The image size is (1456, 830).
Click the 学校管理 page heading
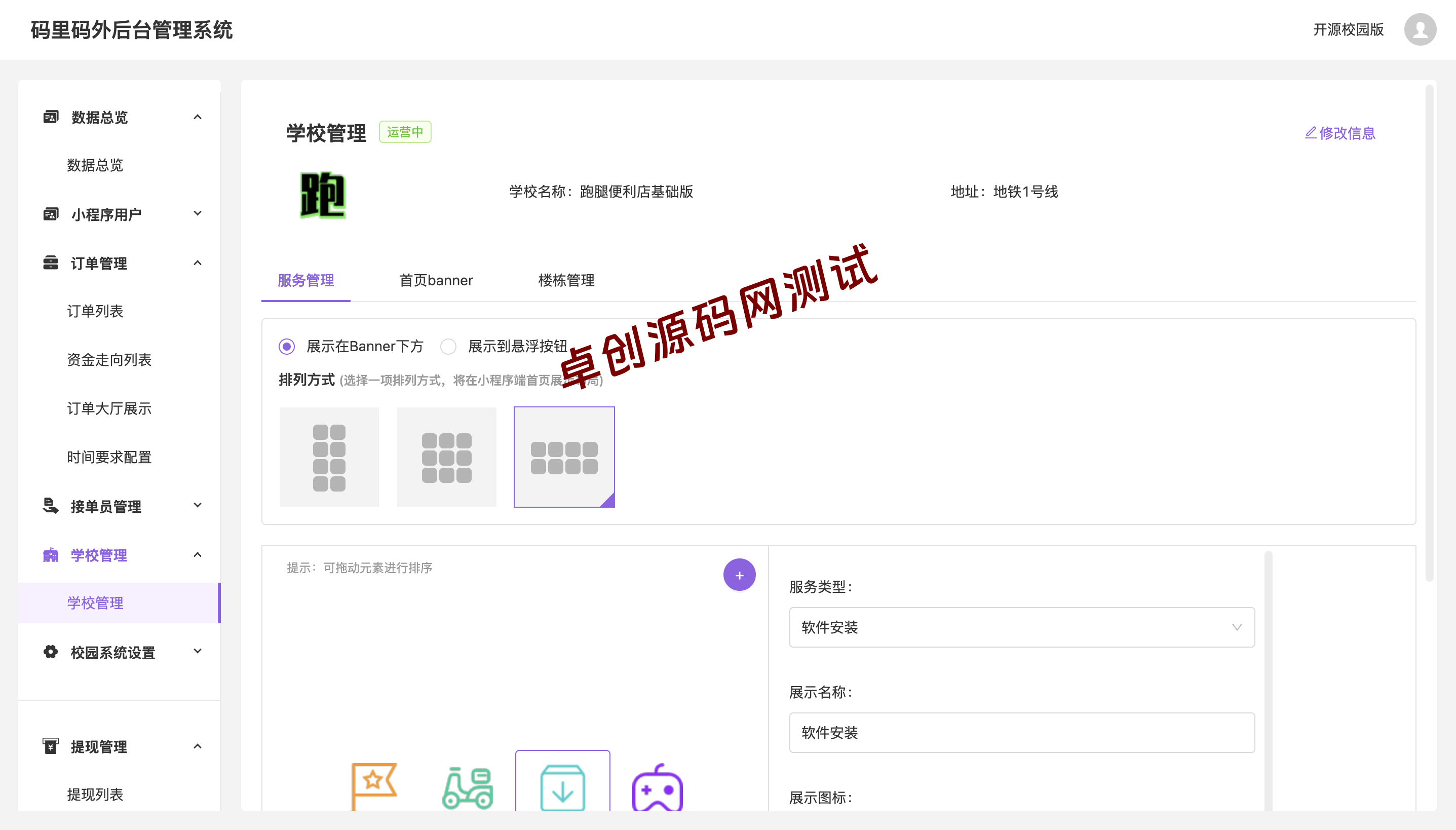click(326, 133)
